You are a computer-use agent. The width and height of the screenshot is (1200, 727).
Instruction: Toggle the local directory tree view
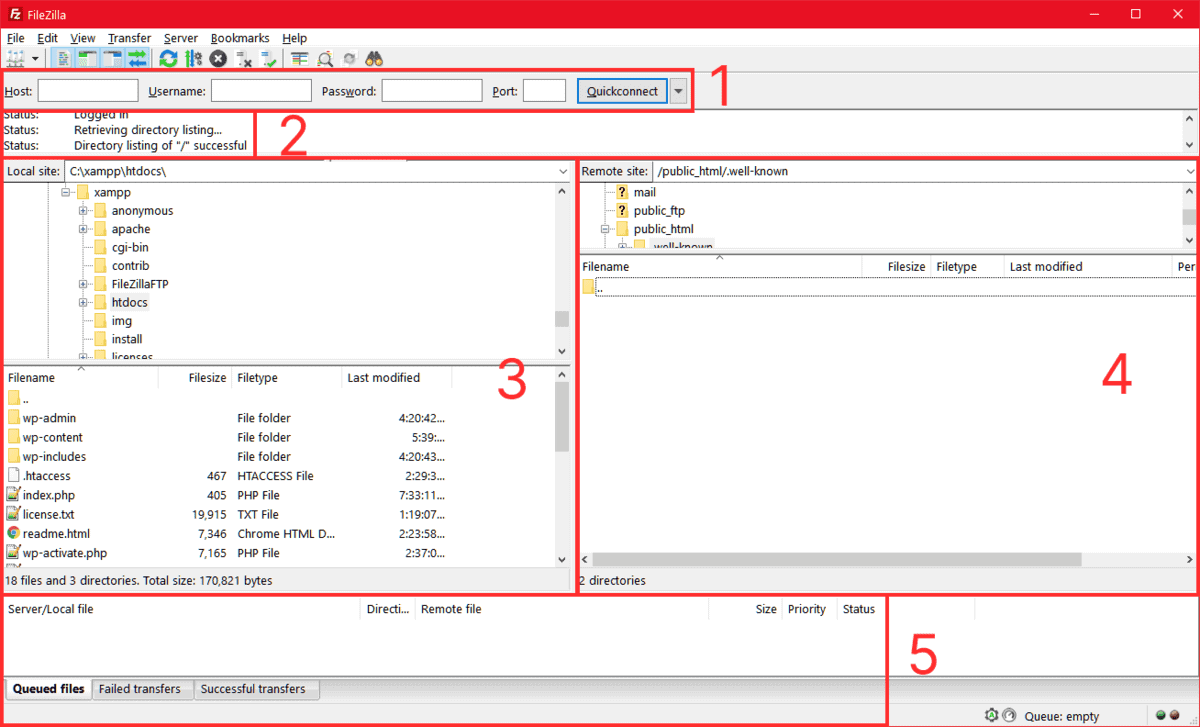click(x=86, y=57)
